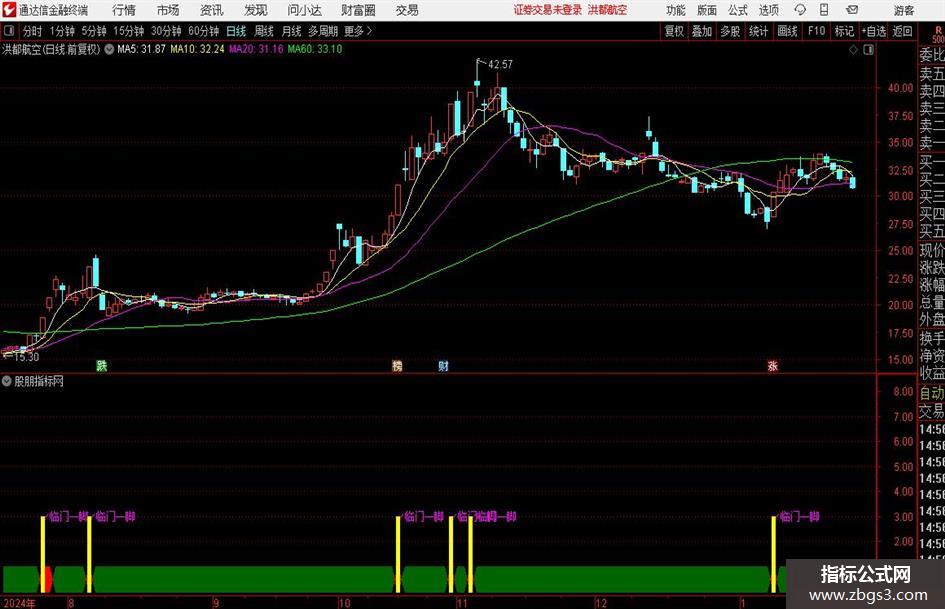This screenshot has width=945, height=609.
Task: Open the 选项 menu
Action: click(768, 10)
